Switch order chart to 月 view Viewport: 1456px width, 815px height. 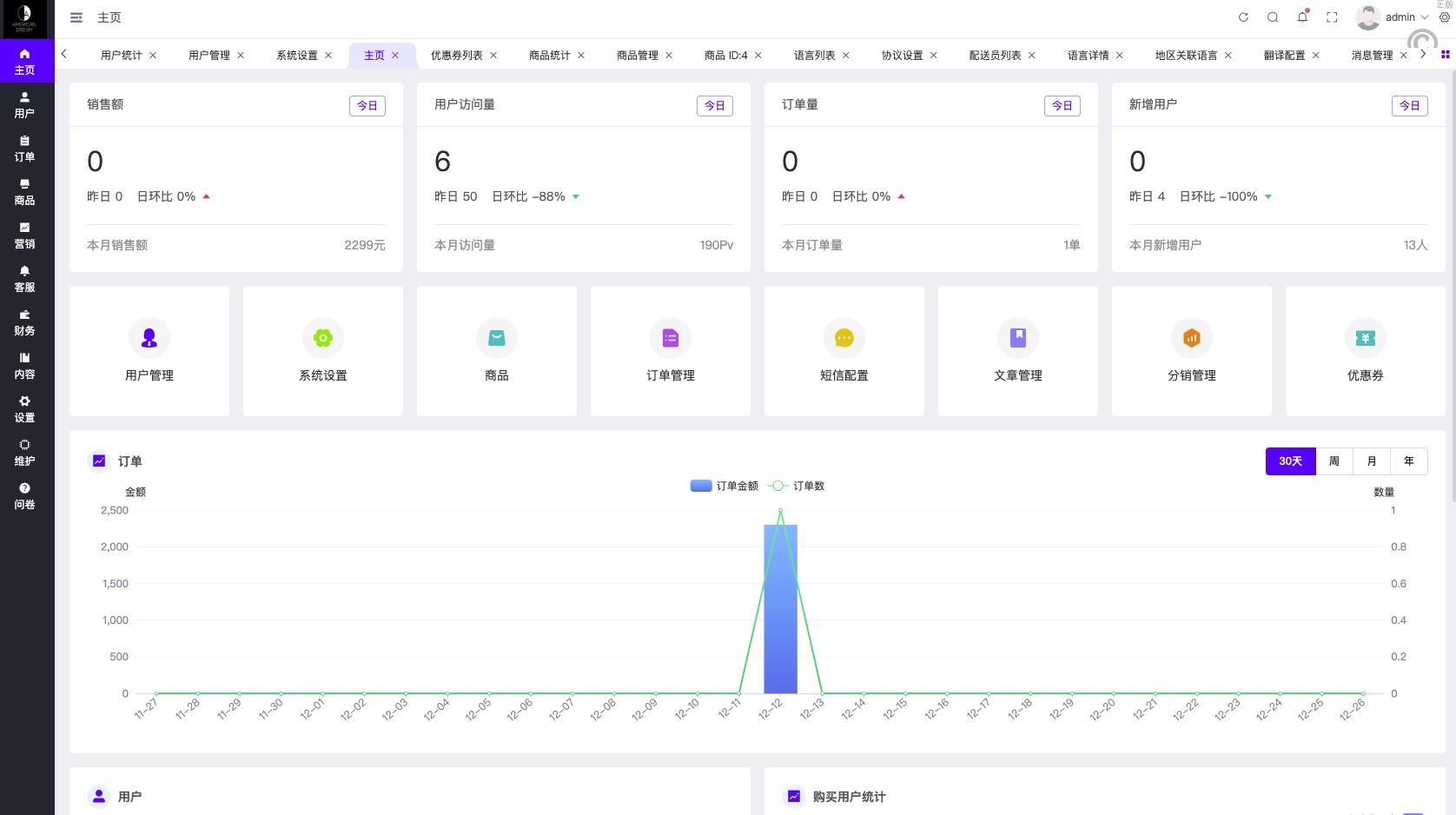[x=1372, y=461]
